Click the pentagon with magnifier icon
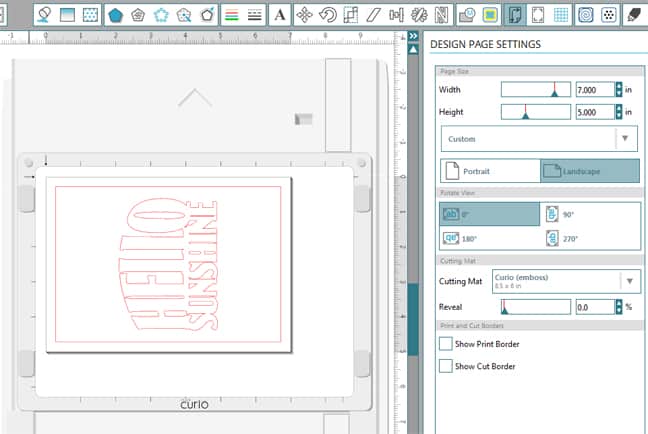Screen dimensions: 648x434 pos(184,15)
